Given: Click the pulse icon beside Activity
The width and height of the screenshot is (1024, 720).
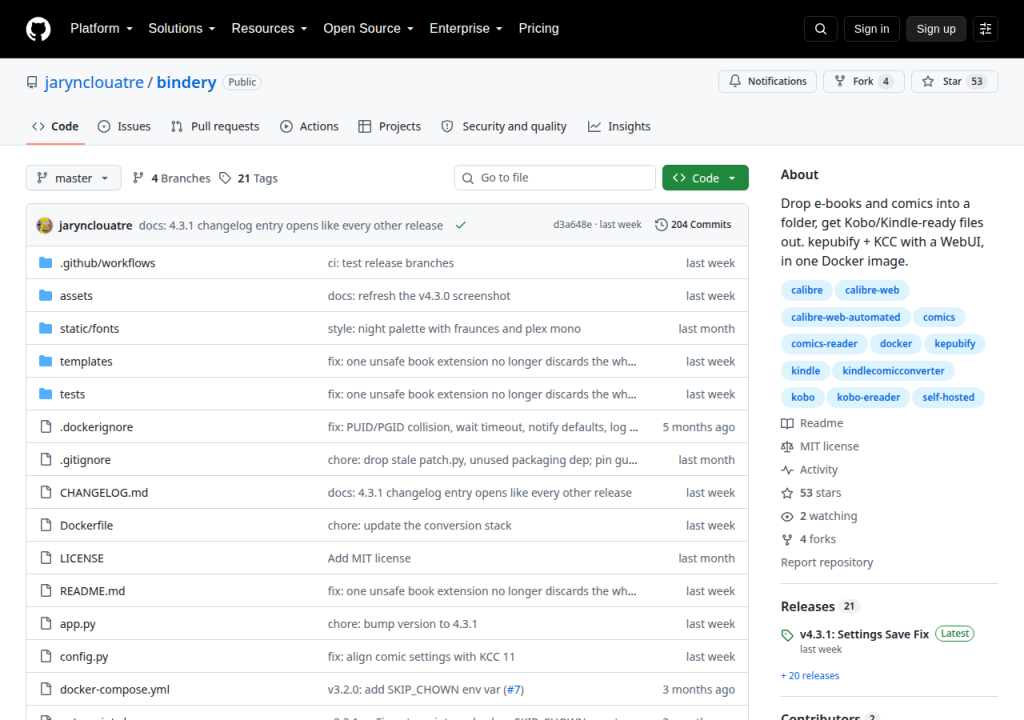Looking at the screenshot, I should pos(787,470).
